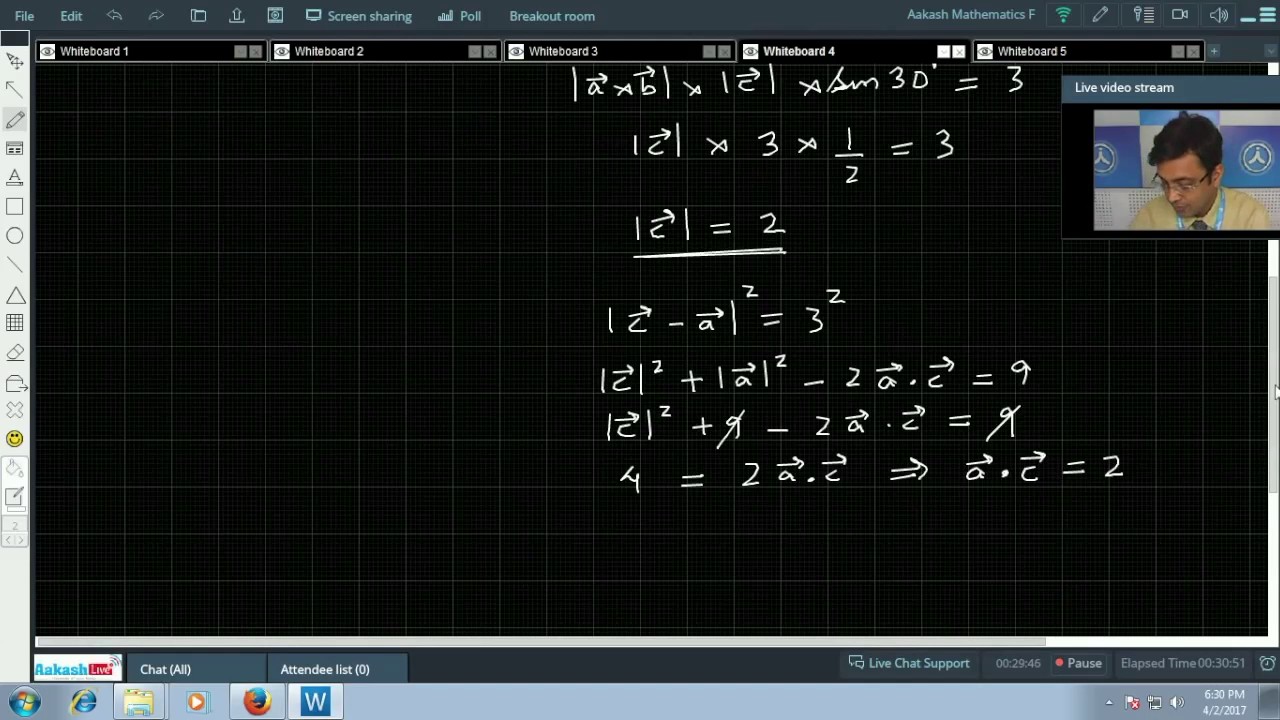Select the straight line tool
This screenshot has height=720, width=1280.
(x=14, y=265)
